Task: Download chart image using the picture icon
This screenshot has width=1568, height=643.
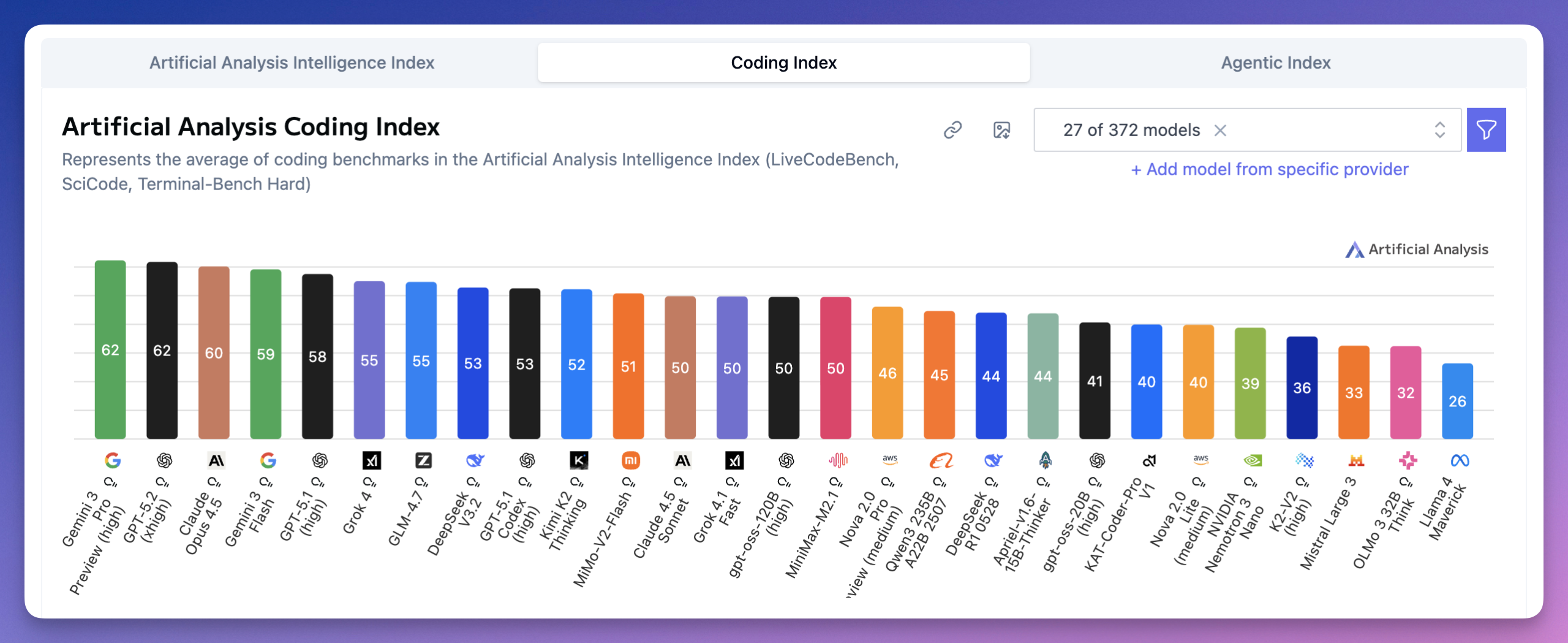Action: click(x=1001, y=130)
